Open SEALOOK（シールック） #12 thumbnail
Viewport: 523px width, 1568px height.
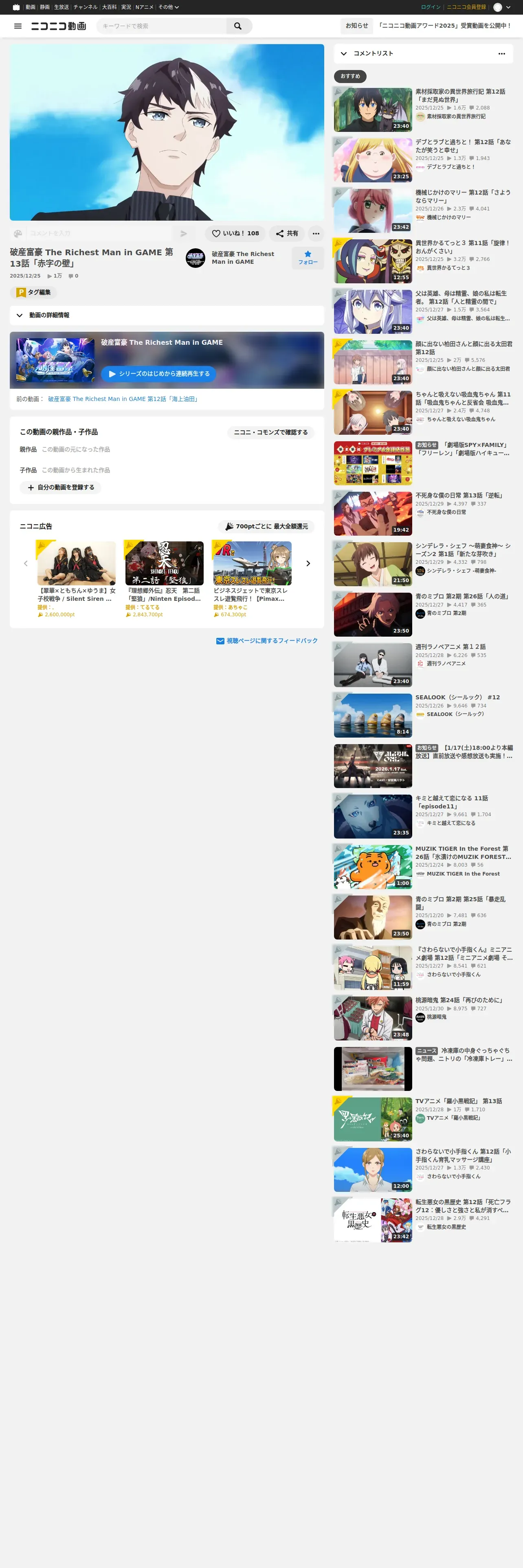(x=373, y=716)
